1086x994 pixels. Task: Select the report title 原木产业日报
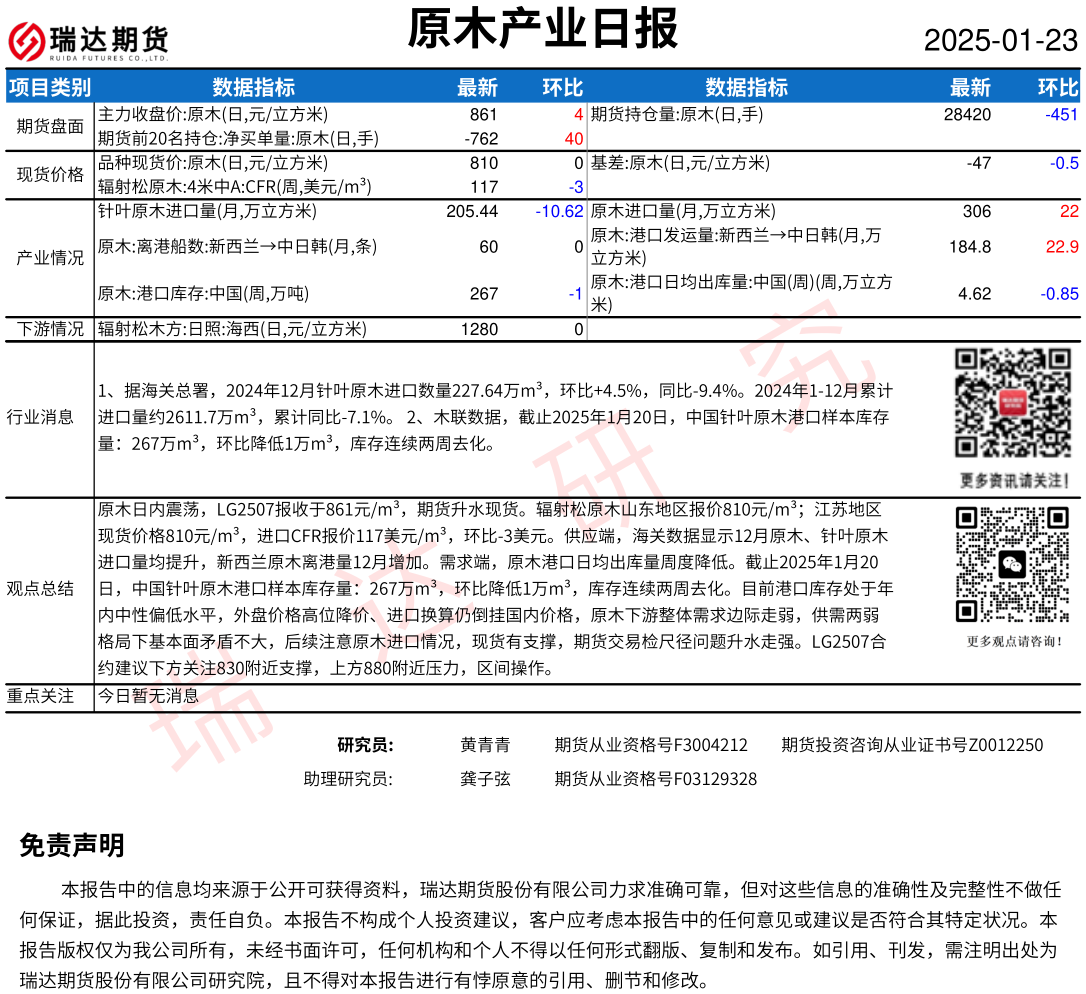coord(543,30)
